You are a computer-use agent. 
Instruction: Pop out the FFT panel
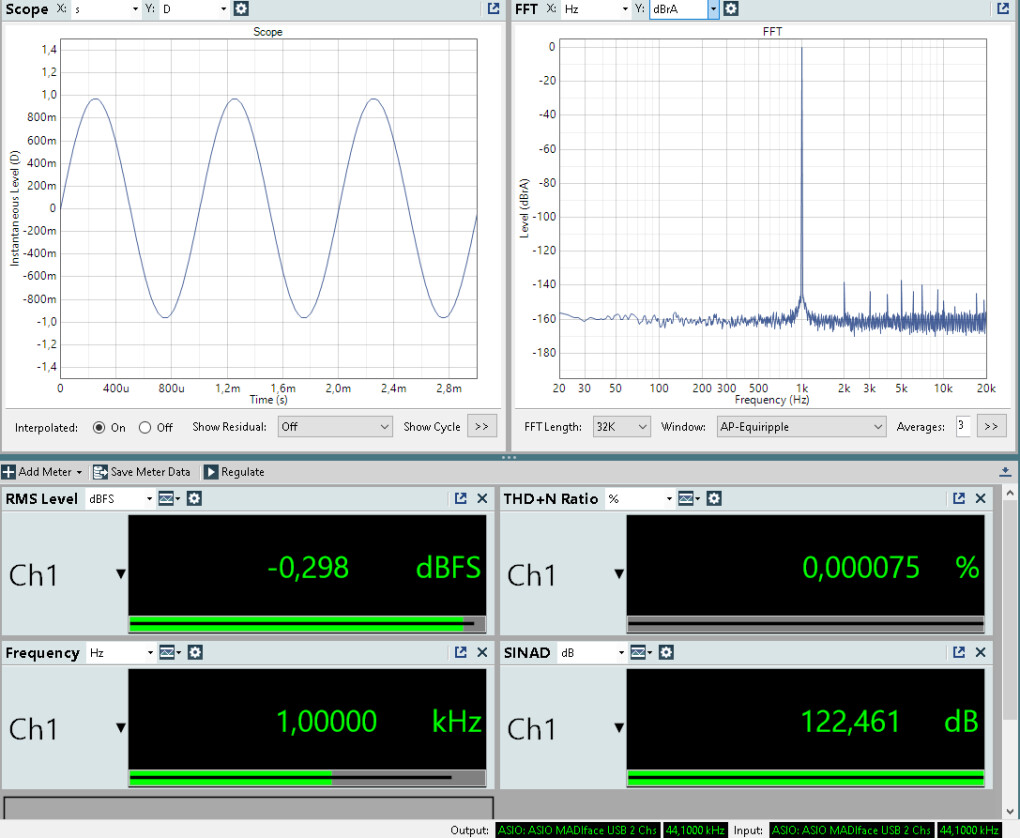(1003, 8)
